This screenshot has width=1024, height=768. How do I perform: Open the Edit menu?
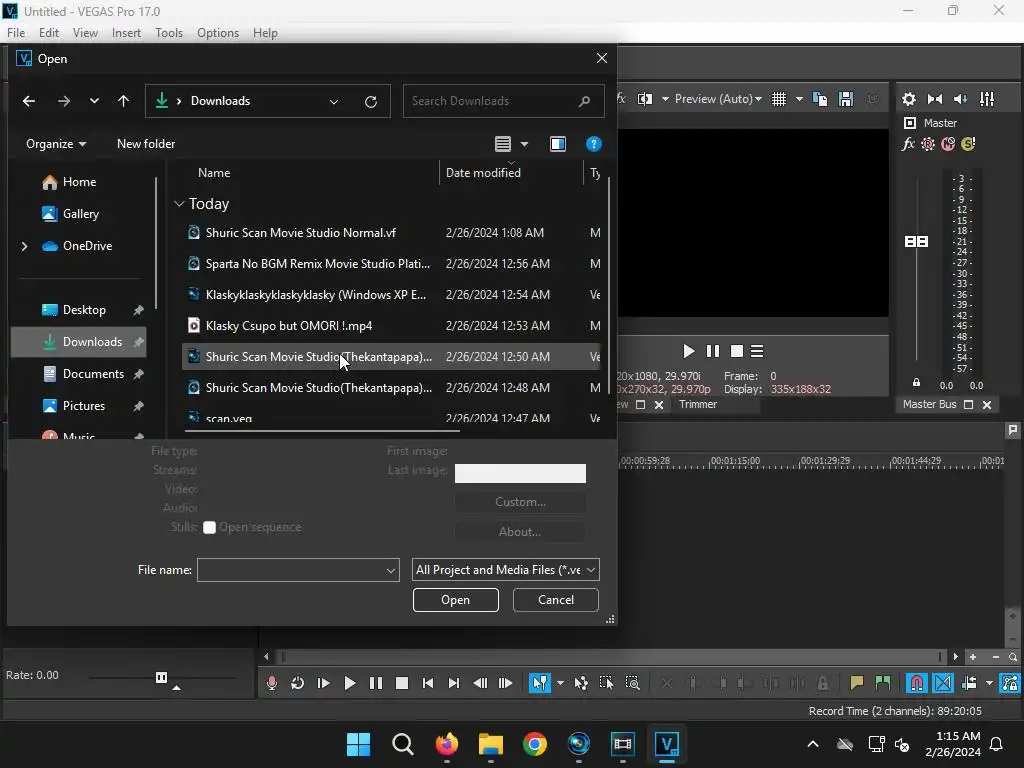coord(48,33)
